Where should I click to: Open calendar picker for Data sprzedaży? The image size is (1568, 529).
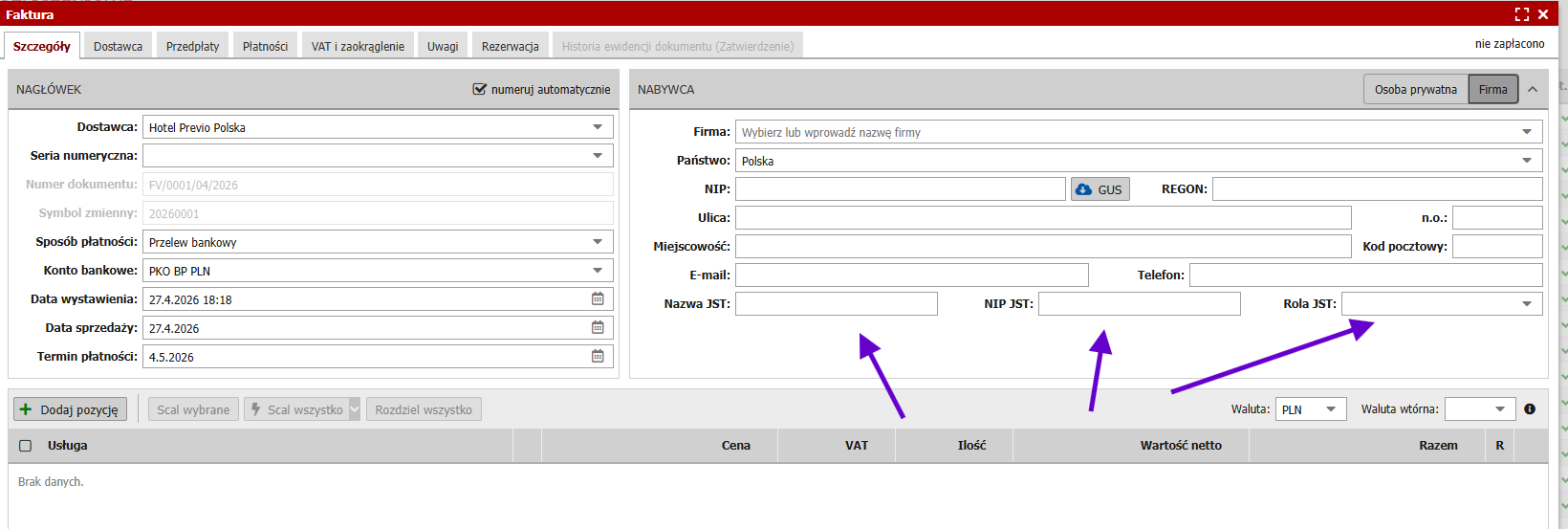598,328
